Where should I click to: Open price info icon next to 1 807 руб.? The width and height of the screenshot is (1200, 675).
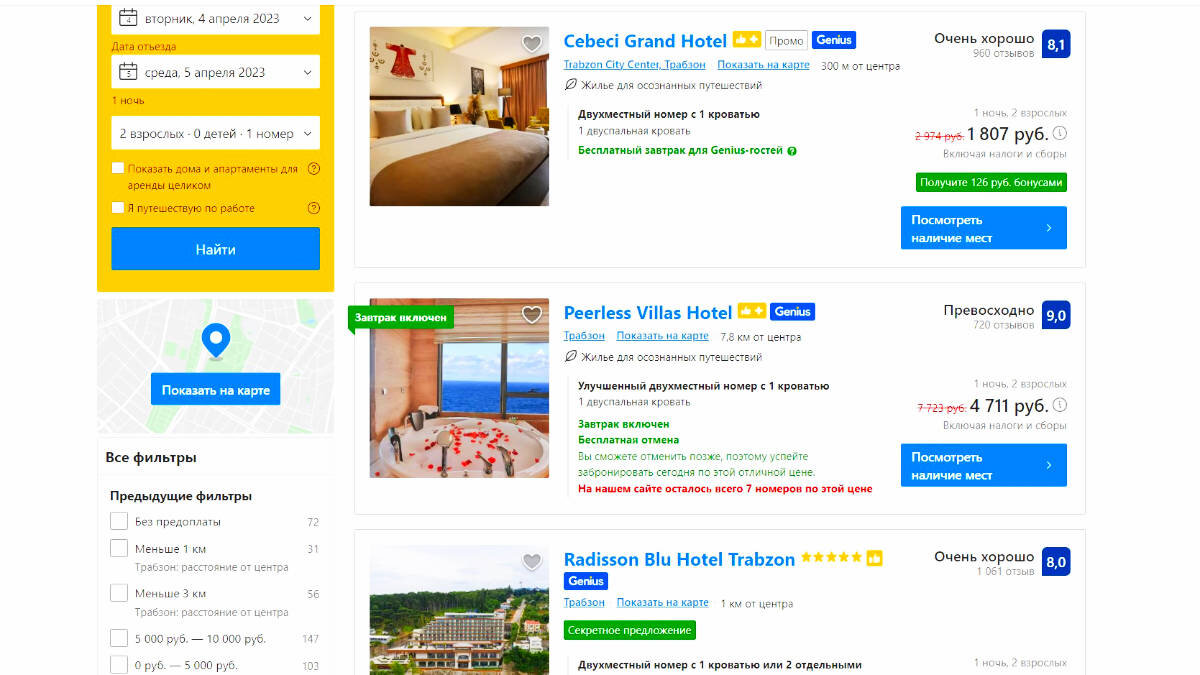point(1060,133)
